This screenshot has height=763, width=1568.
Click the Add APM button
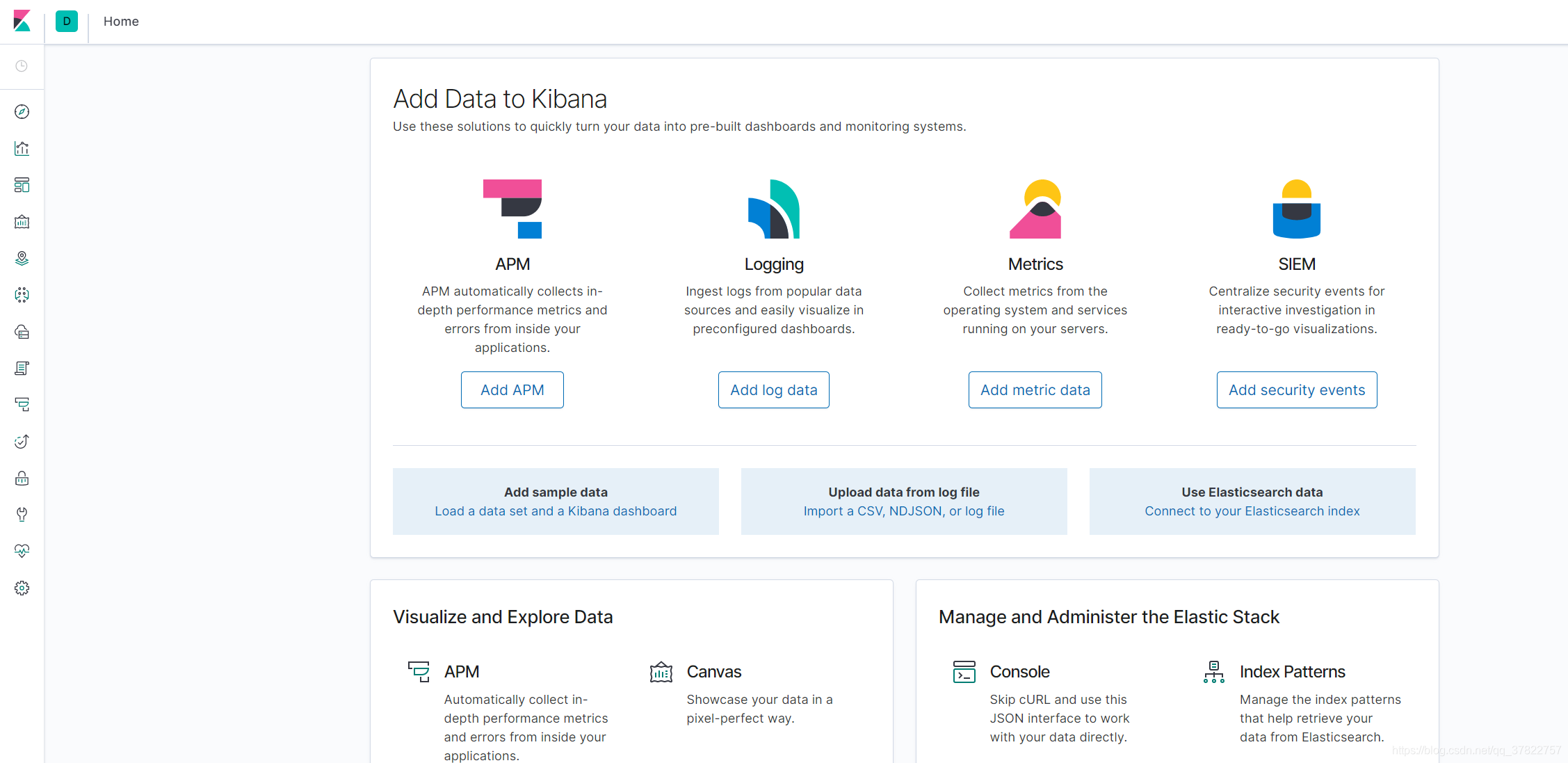[x=512, y=390]
